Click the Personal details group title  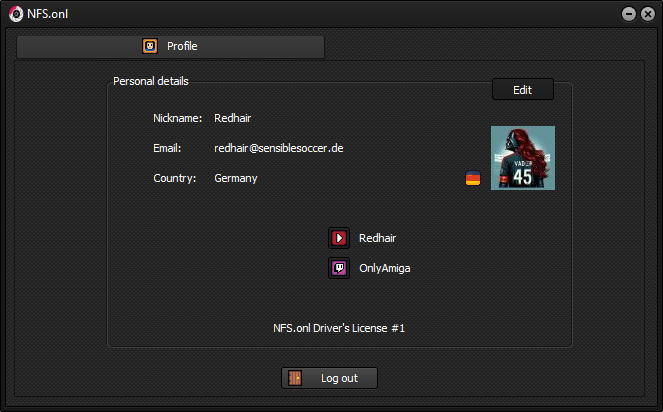(151, 81)
